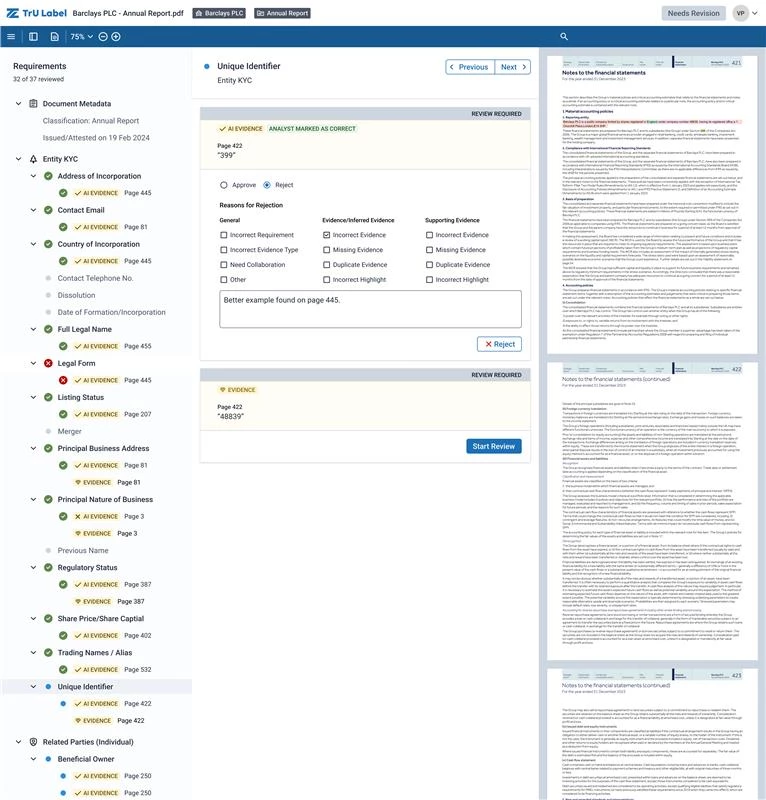Collapse the Address of Incorporation node
Image resolution: width=766 pixels, height=800 pixels.
(33, 176)
